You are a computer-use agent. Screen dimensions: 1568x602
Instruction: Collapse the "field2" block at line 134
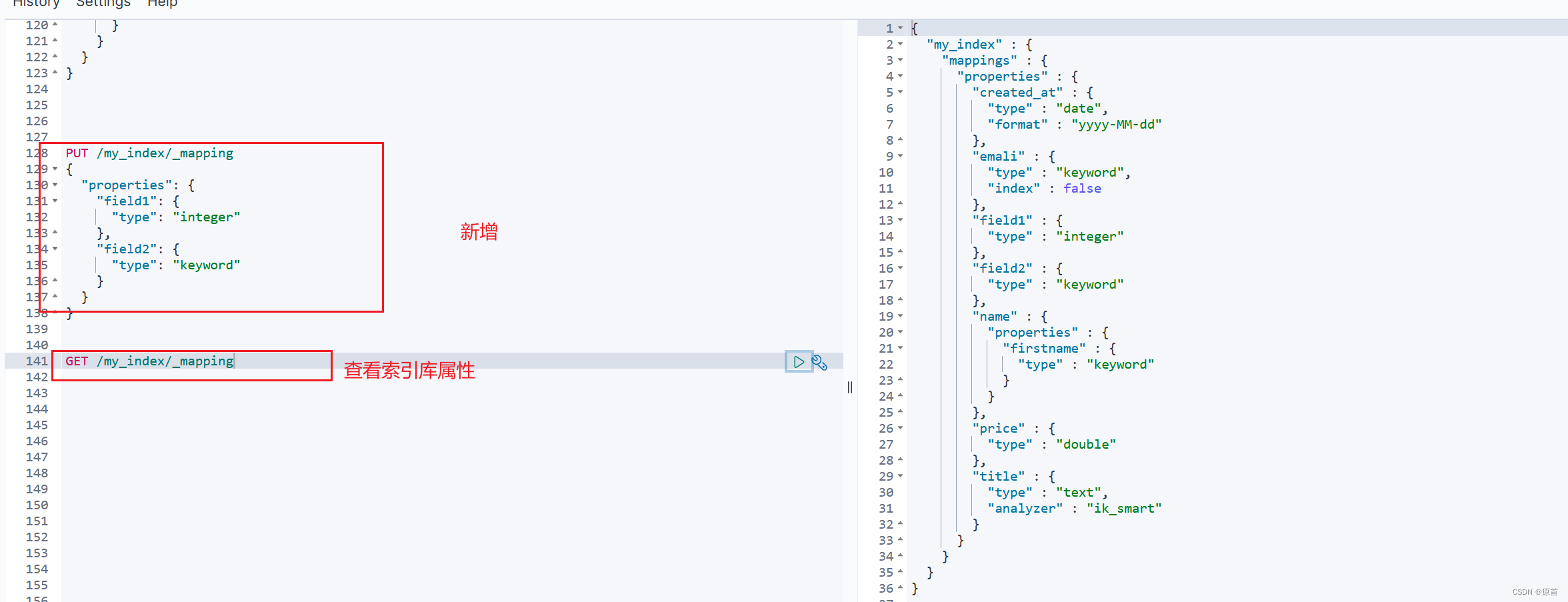click(x=55, y=249)
